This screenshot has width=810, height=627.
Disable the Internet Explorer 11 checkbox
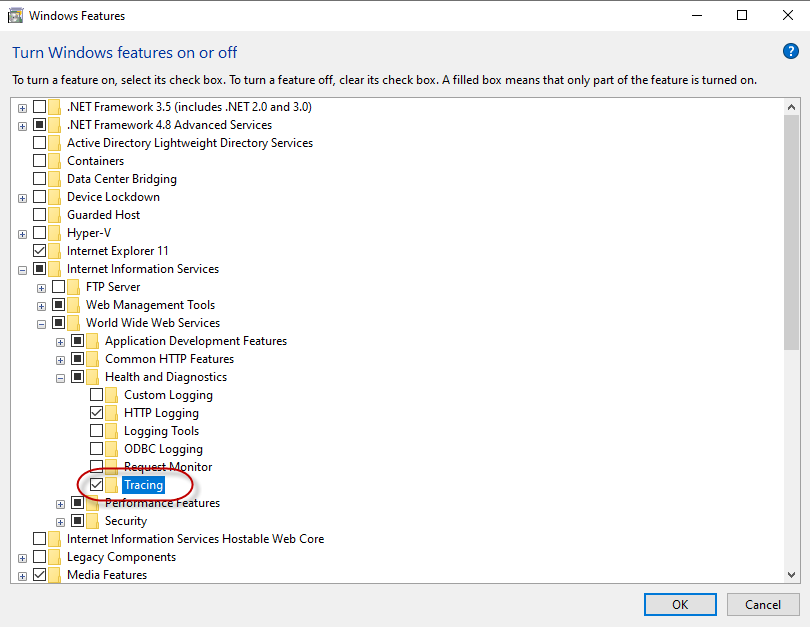click(40, 251)
